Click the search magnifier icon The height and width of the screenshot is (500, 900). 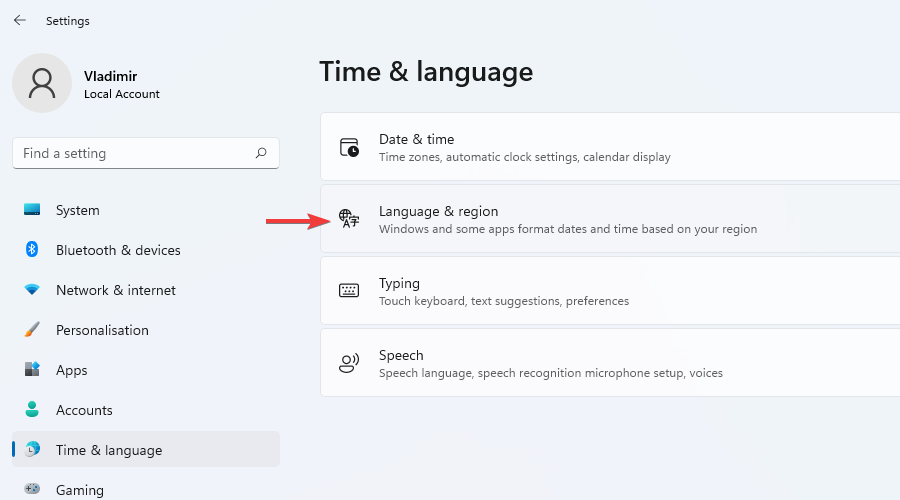click(x=261, y=153)
